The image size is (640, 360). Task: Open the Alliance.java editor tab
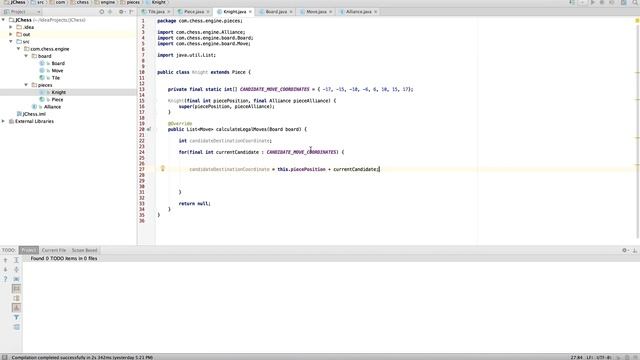click(x=358, y=12)
